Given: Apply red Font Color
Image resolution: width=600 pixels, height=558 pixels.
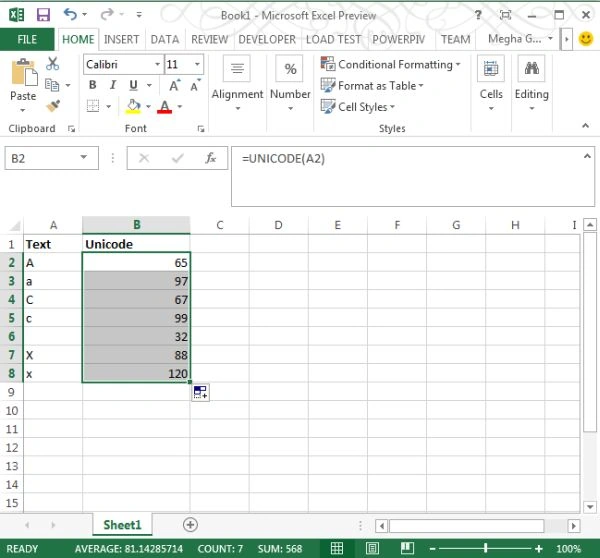Looking at the screenshot, I should [x=165, y=106].
